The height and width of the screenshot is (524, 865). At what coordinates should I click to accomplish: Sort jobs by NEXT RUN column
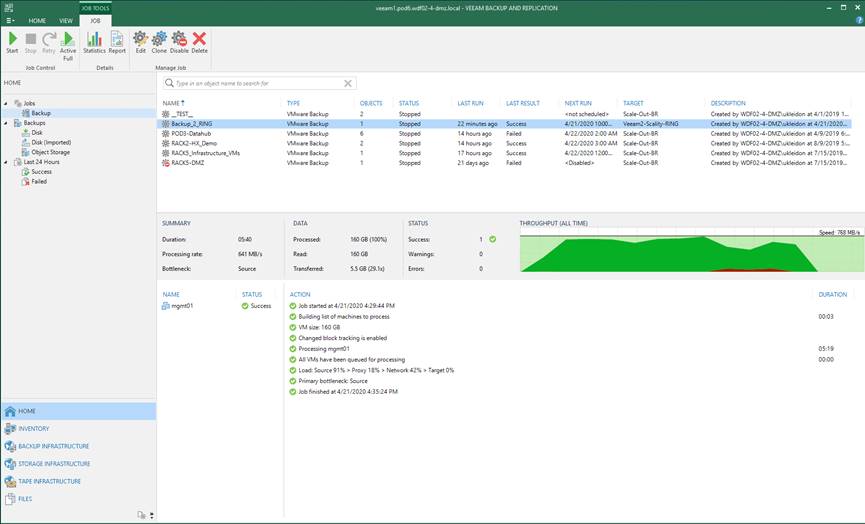click(578, 103)
